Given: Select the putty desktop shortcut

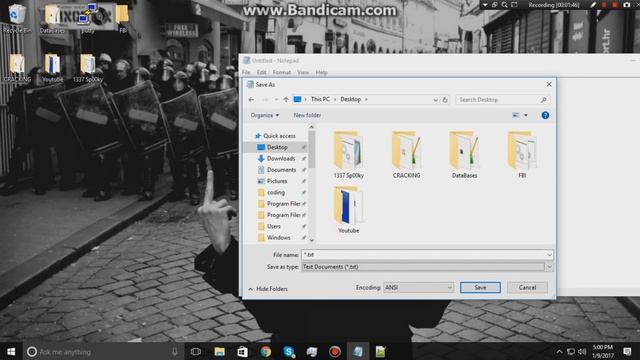Looking at the screenshot, I should 88,18.
